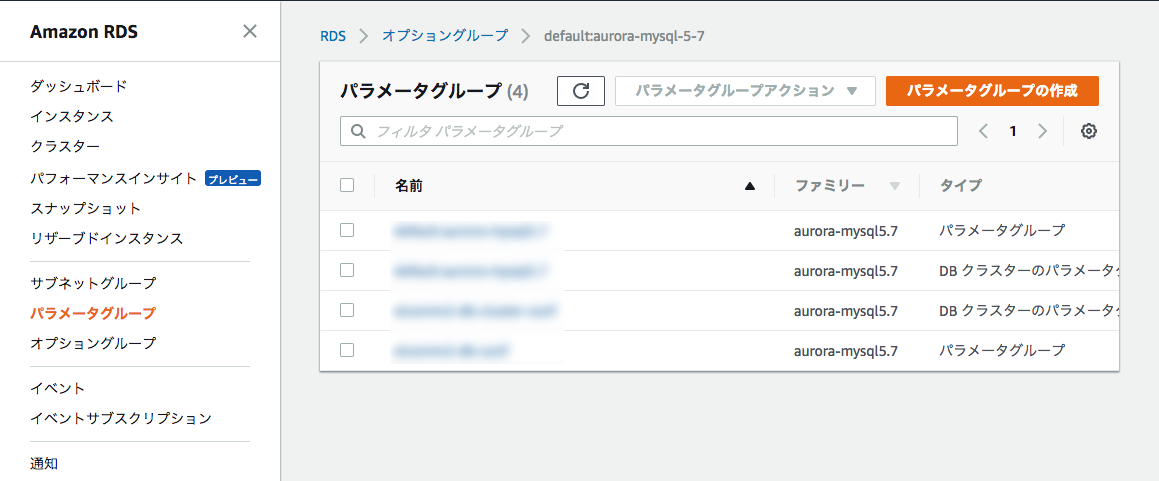Screen dimensions: 1159x481
Task: Close the Amazon RDS sidebar panel
Action: click(x=250, y=31)
